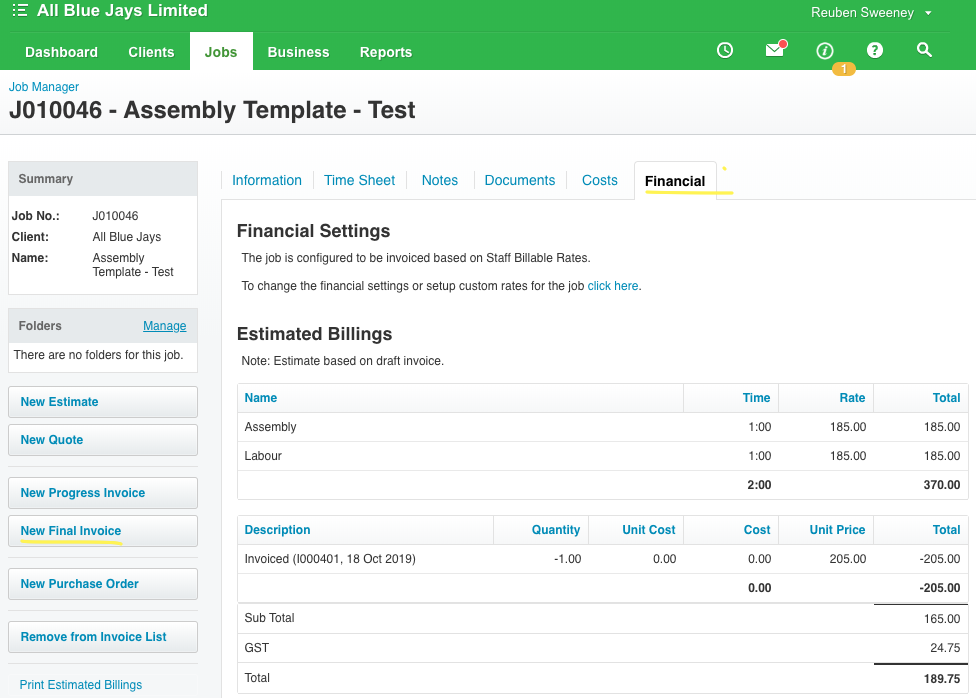Toggle the navigation menu list icon
The height and width of the screenshot is (698, 976).
pyautogui.click(x=20, y=10)
